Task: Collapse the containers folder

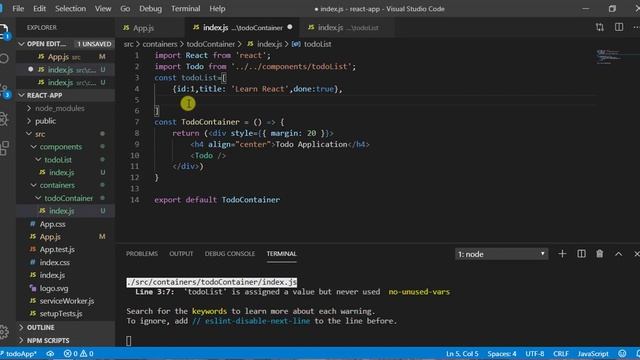Action: (57, 185)
